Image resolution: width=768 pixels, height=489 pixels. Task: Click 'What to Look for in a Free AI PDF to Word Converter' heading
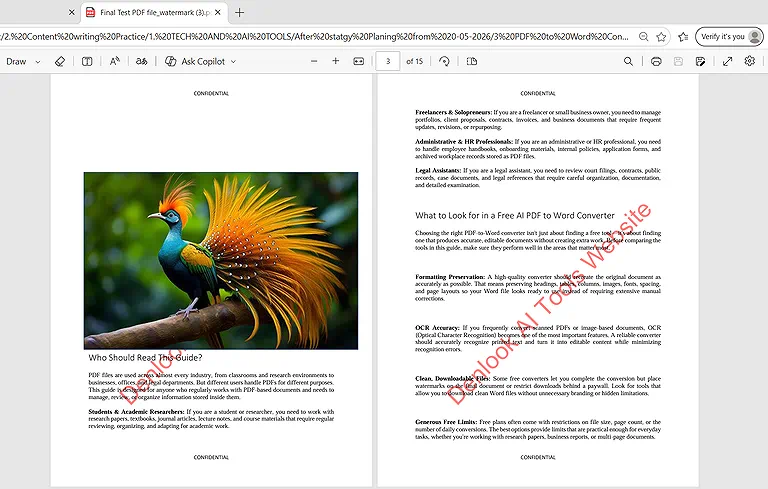click(515, 216)
